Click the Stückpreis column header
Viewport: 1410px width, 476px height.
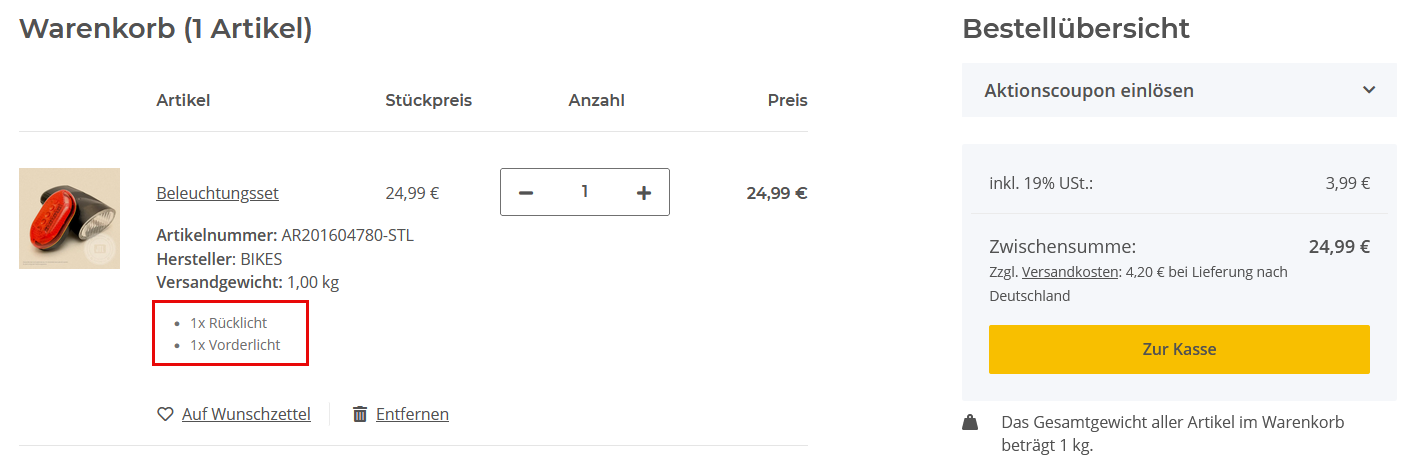(428, 100)
